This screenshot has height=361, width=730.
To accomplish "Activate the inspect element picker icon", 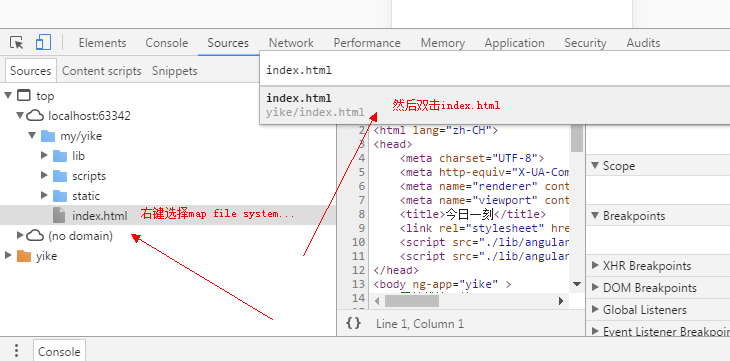I will (x=17, y=42).
